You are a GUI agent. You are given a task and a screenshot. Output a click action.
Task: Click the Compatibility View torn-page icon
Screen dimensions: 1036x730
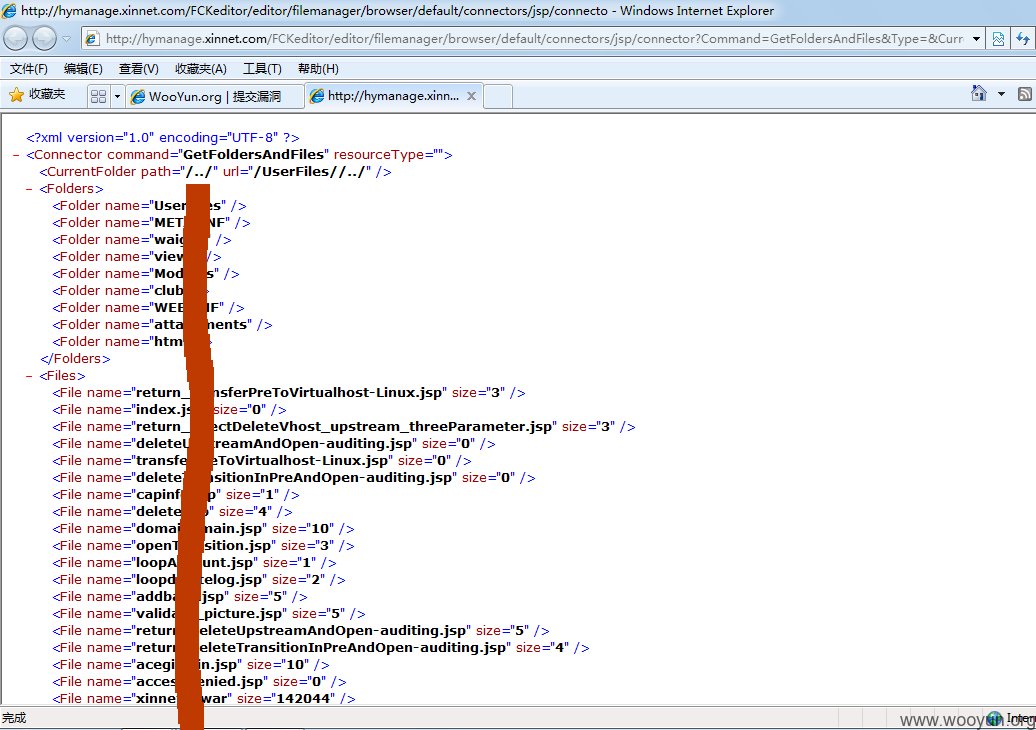(998, 39)
